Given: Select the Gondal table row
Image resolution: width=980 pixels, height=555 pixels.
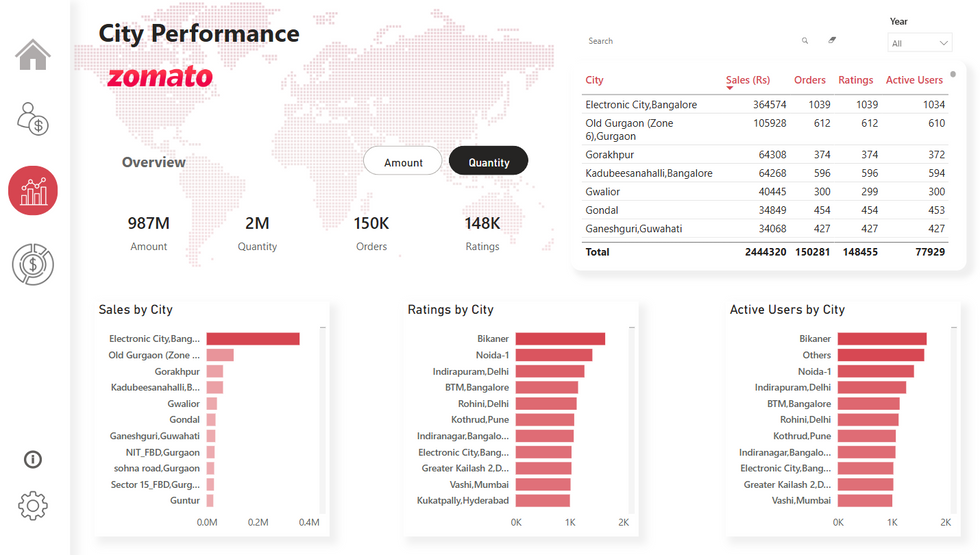Looking at the screenshot, I should (x=765, y=210).
